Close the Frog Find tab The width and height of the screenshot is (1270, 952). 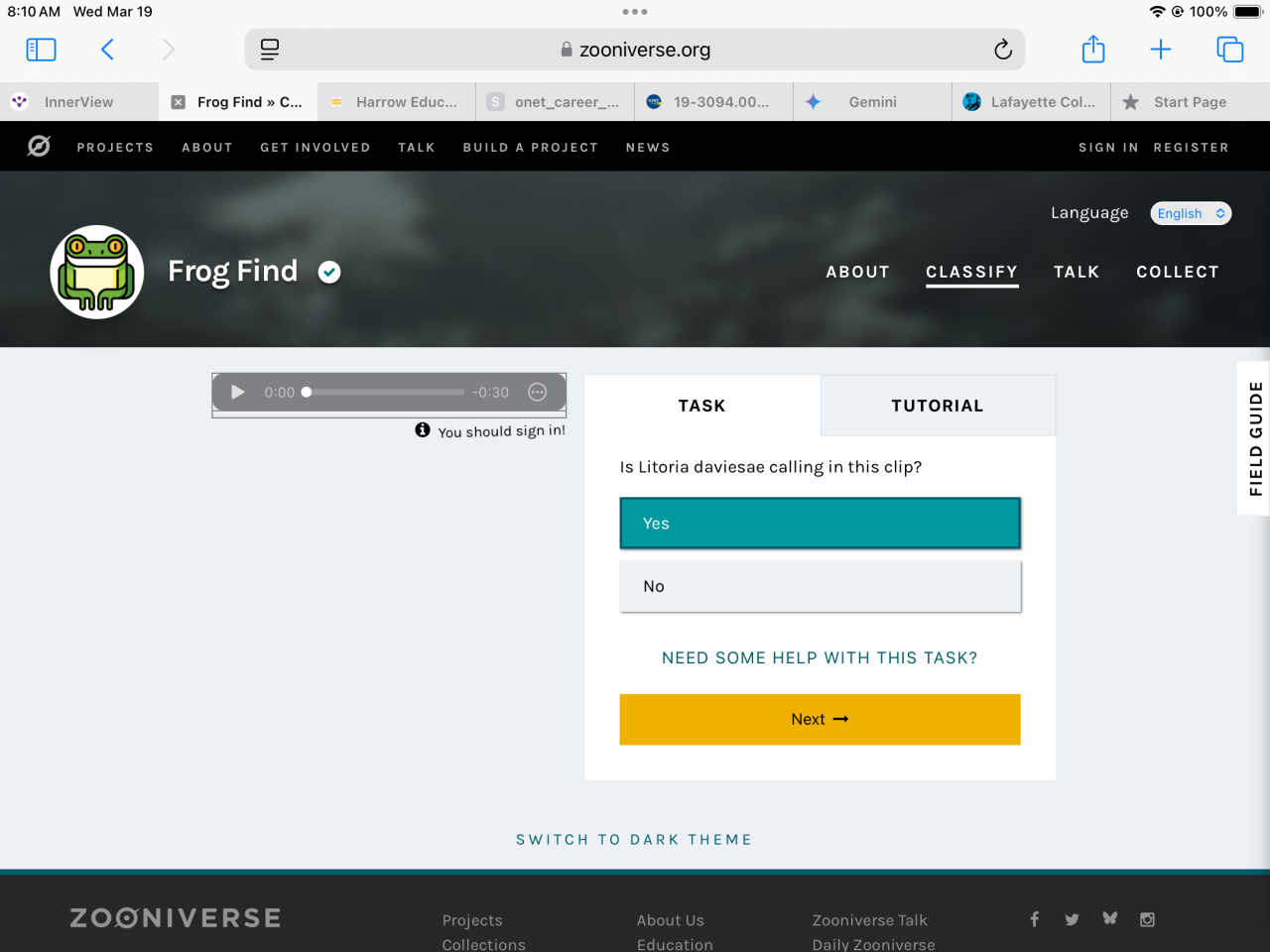[x=179, y=102]
